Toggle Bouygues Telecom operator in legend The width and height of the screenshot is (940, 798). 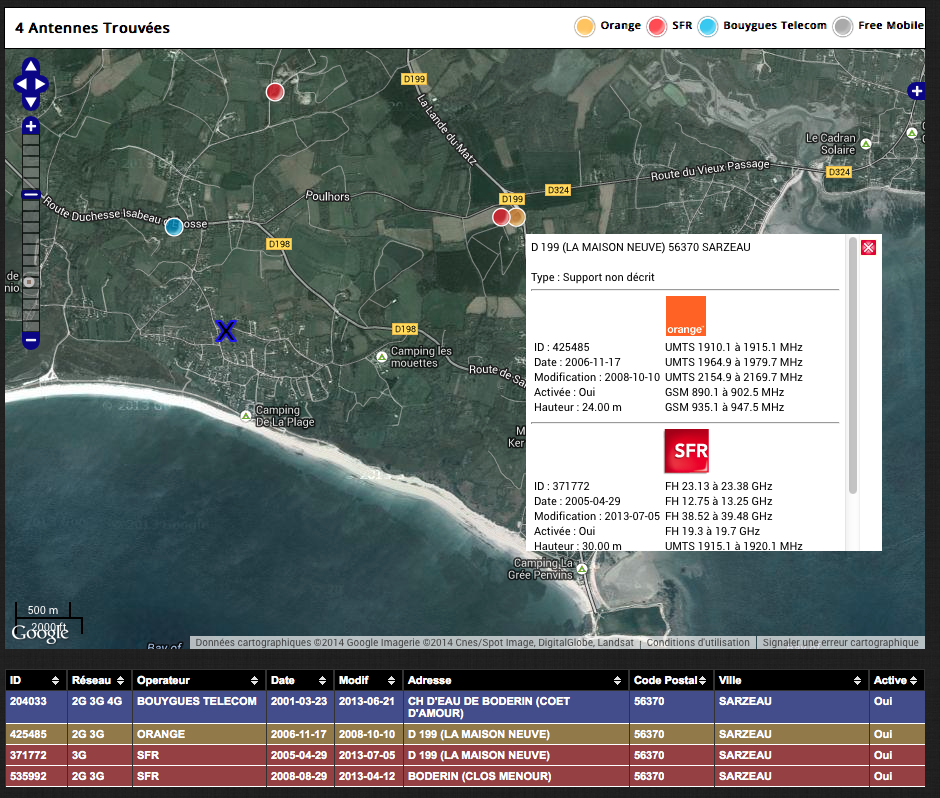coord(708,27)
